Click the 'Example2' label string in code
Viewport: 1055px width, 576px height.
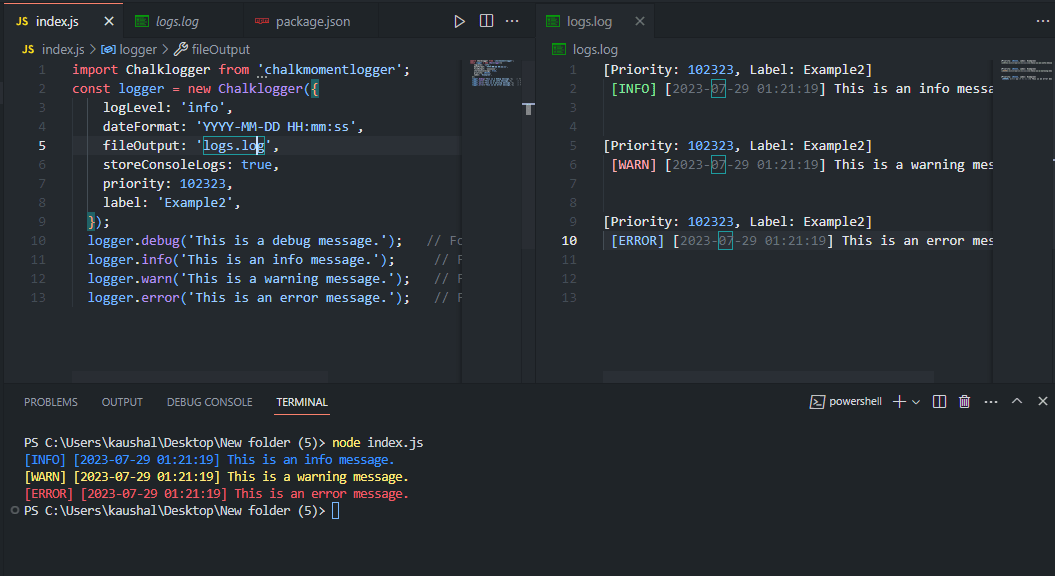click(195, 203)
